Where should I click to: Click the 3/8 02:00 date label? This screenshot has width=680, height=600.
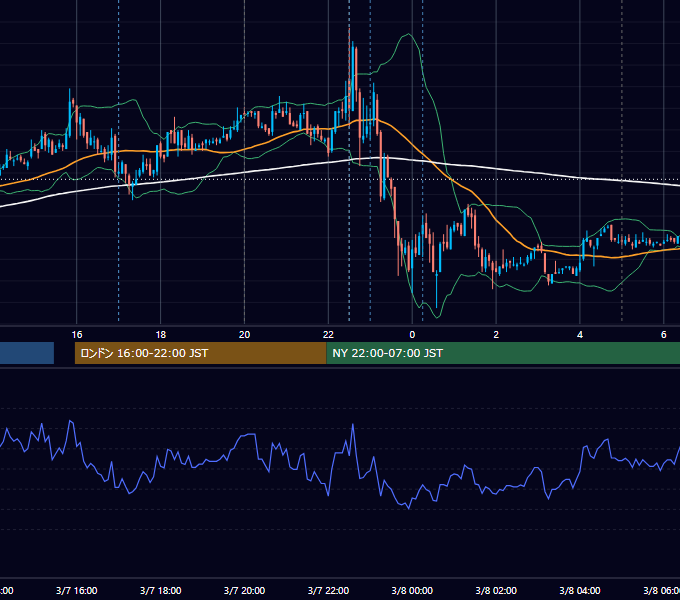point(496,590)
